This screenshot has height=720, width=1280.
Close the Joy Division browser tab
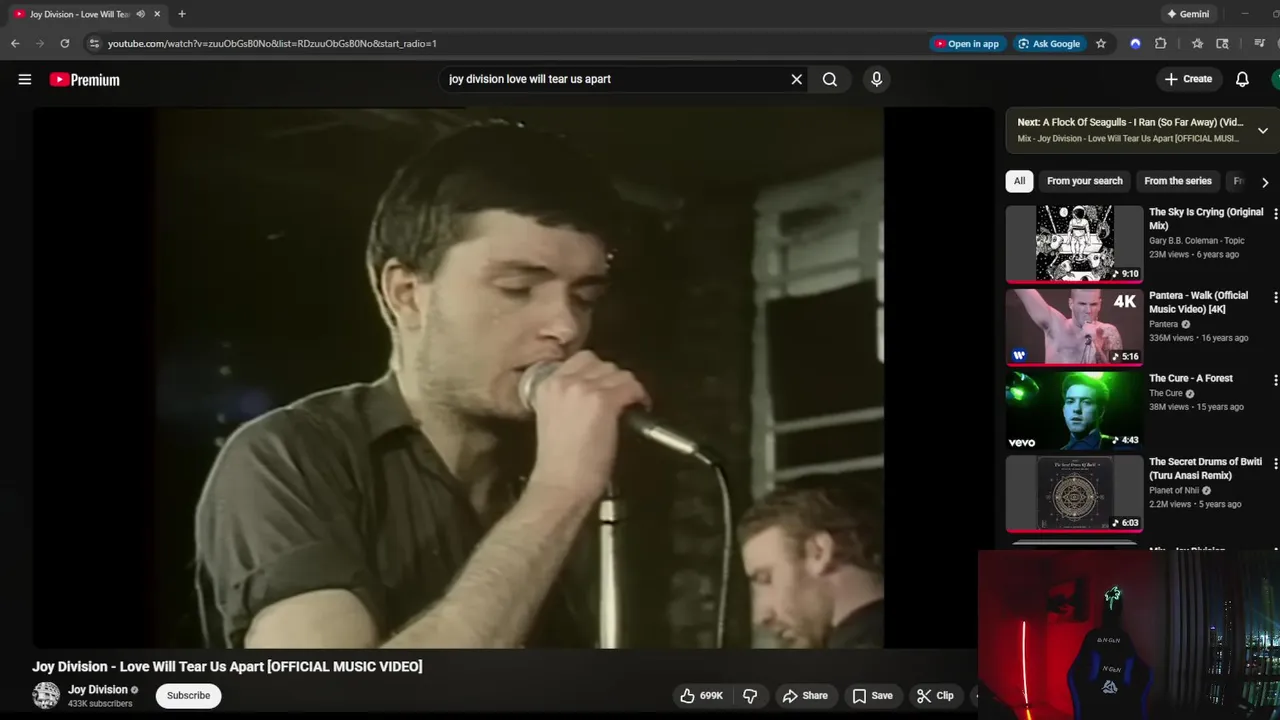(x=157, y=14)
